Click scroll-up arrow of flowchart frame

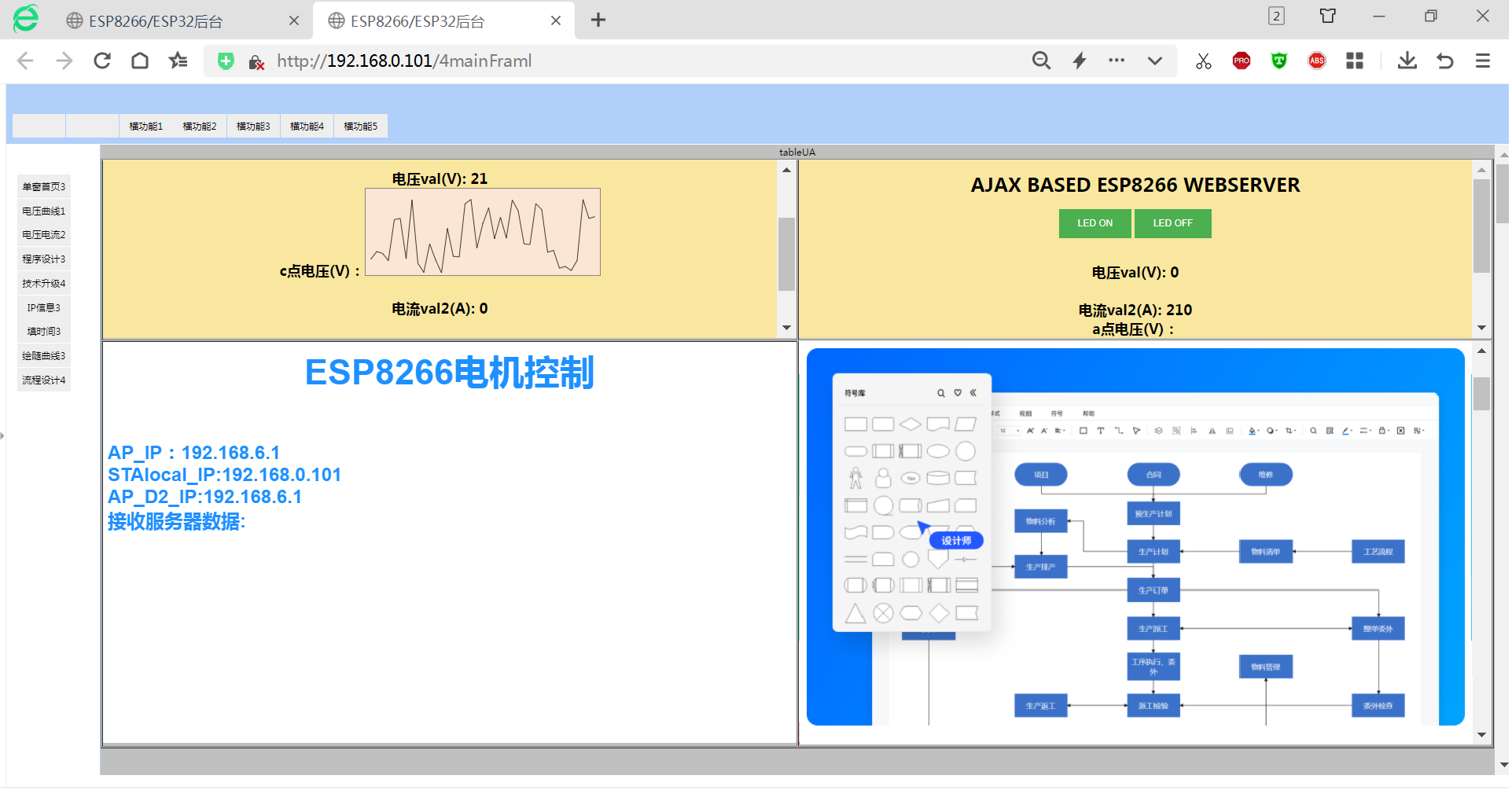tap(1482, 351)
